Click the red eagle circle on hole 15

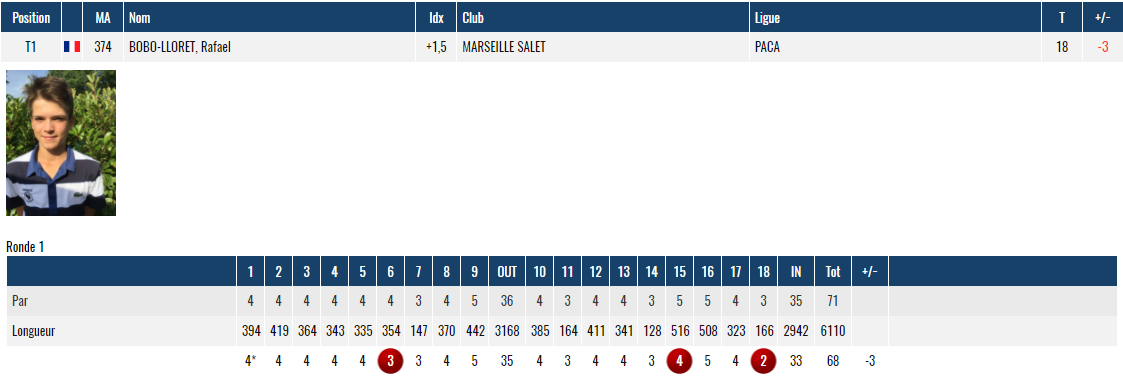(679, 362)
